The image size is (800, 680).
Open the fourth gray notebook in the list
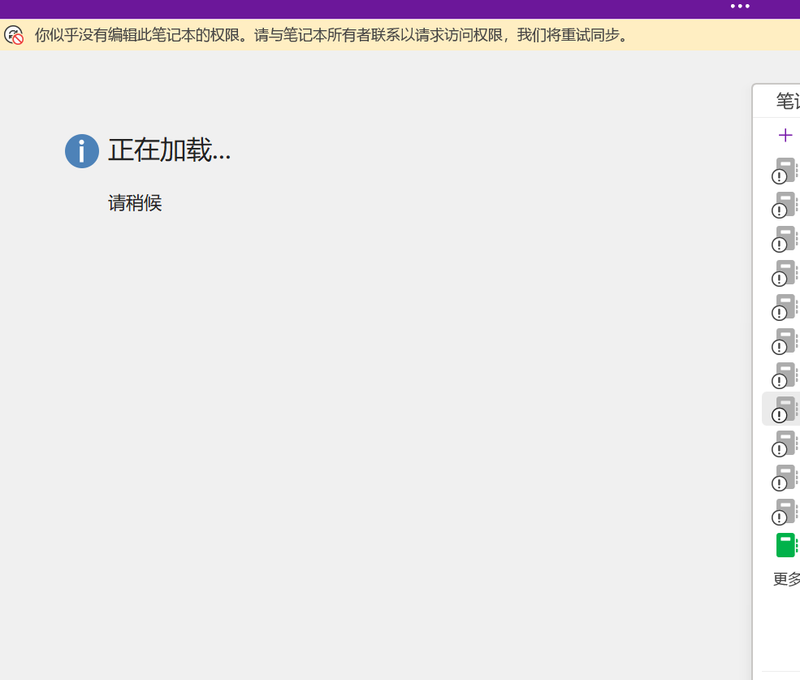click(x=785, y=273)
